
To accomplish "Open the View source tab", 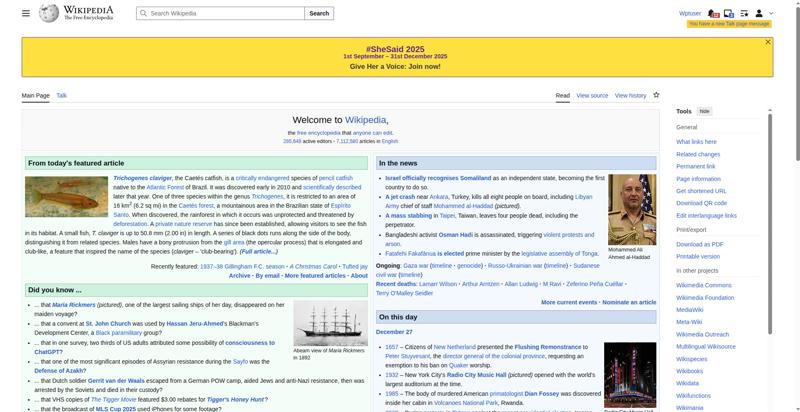I will [592, 95].
